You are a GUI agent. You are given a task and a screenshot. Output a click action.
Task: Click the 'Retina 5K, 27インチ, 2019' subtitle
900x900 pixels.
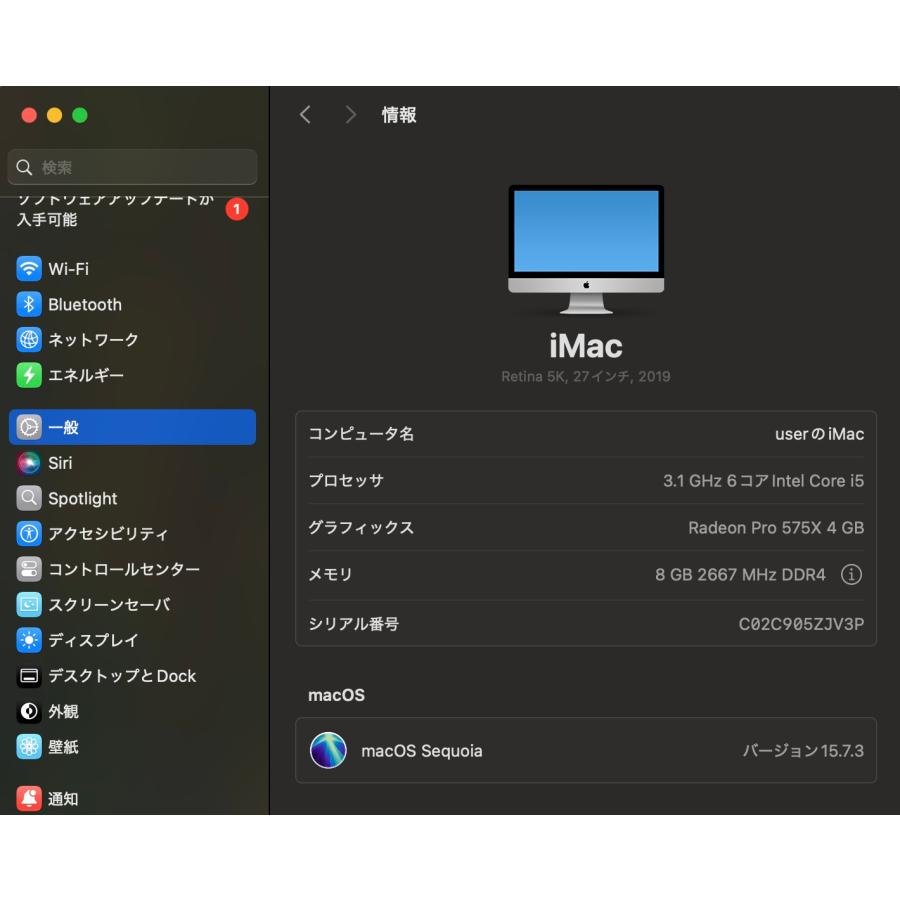coord(585,377)
